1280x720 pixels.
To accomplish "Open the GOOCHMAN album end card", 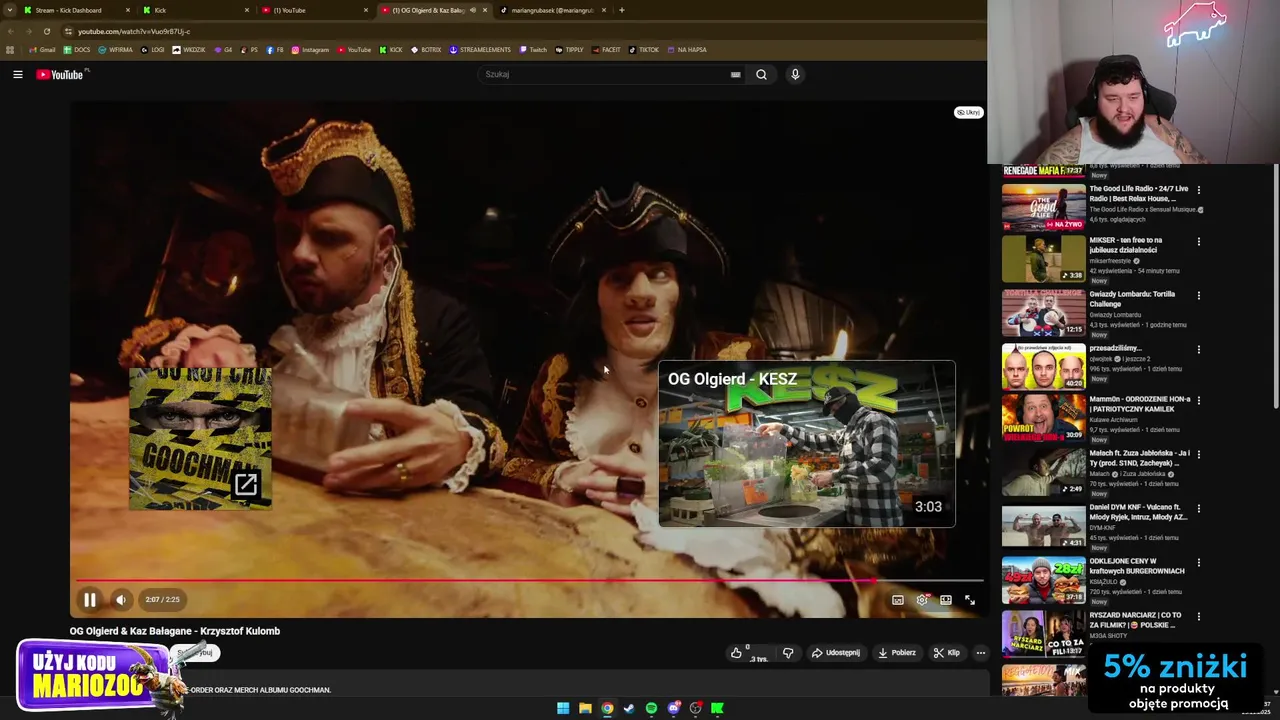I will click(x=200, y=439).
